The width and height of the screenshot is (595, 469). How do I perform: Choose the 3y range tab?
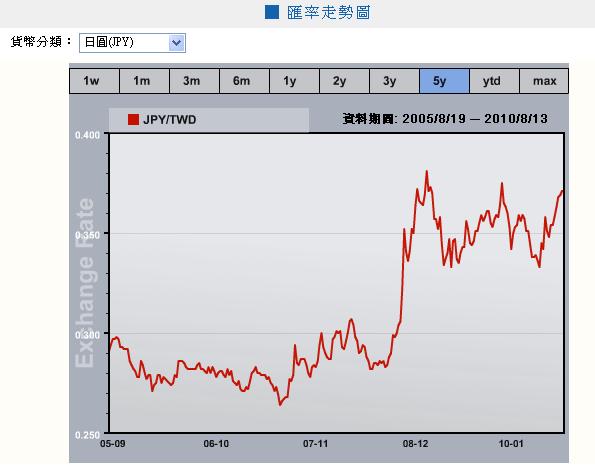click(x=394, y=81)
